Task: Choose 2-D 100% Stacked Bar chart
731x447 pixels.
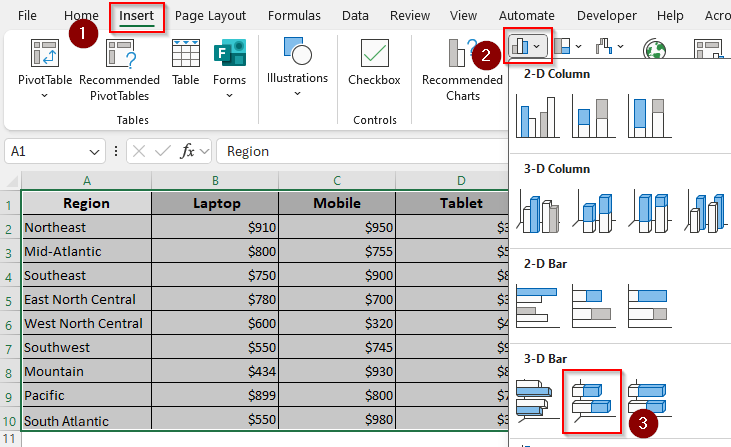Action: click(x=649, y=306)
